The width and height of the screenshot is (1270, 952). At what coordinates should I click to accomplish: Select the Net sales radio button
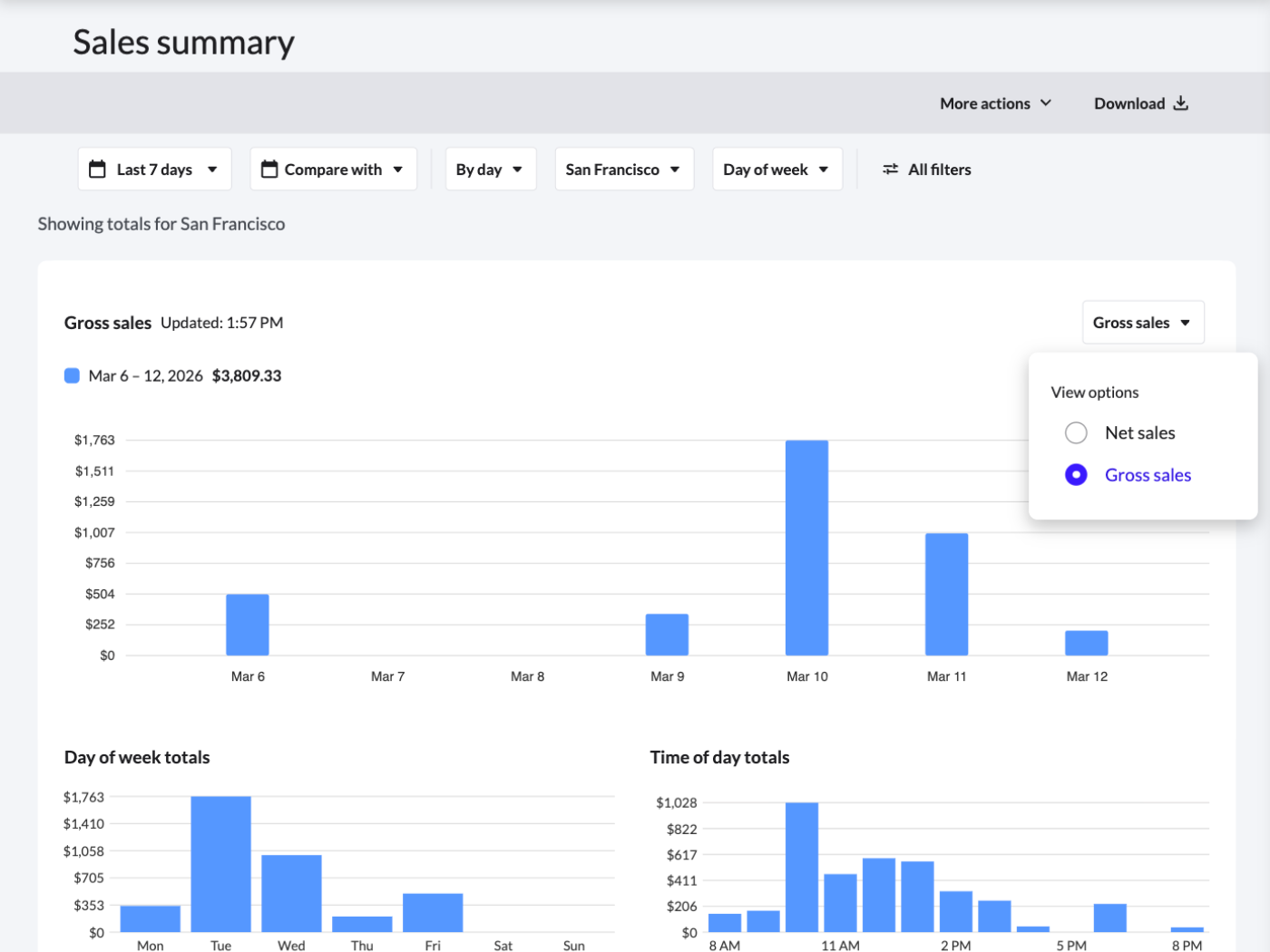(x=1076, y=432)
